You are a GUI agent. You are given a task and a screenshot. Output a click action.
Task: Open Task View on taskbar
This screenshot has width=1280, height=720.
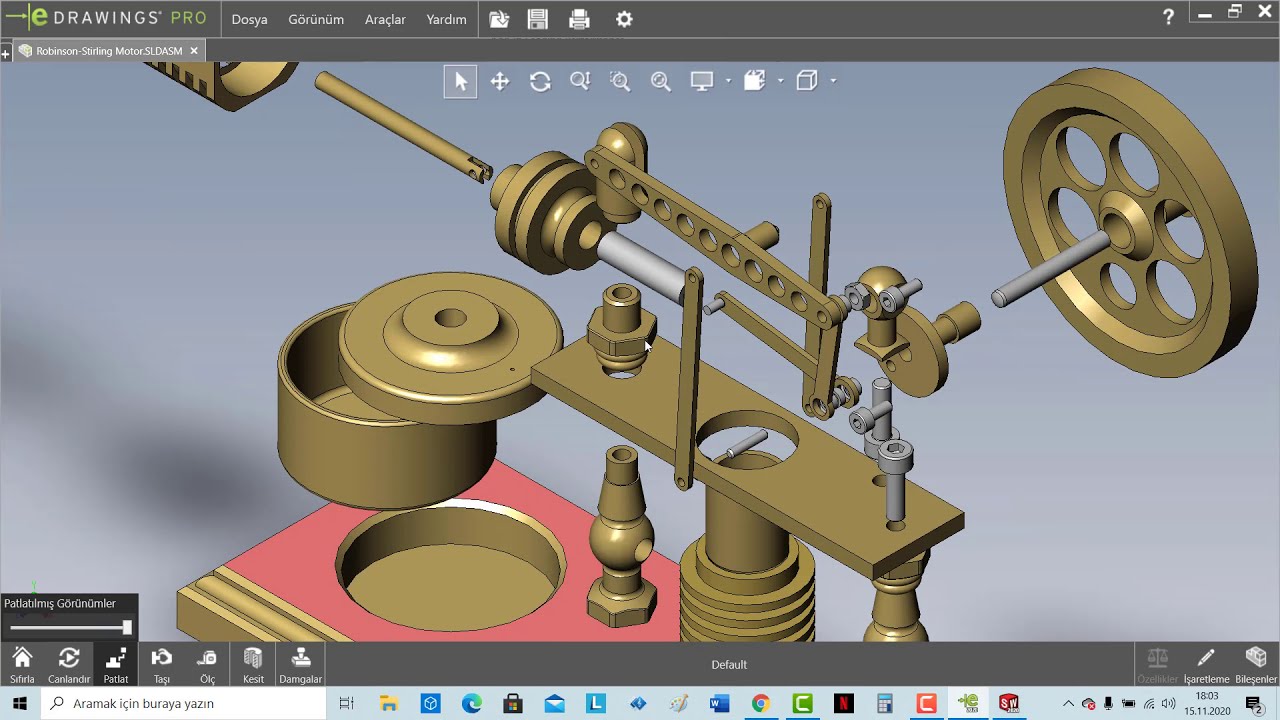pos(347,704)
